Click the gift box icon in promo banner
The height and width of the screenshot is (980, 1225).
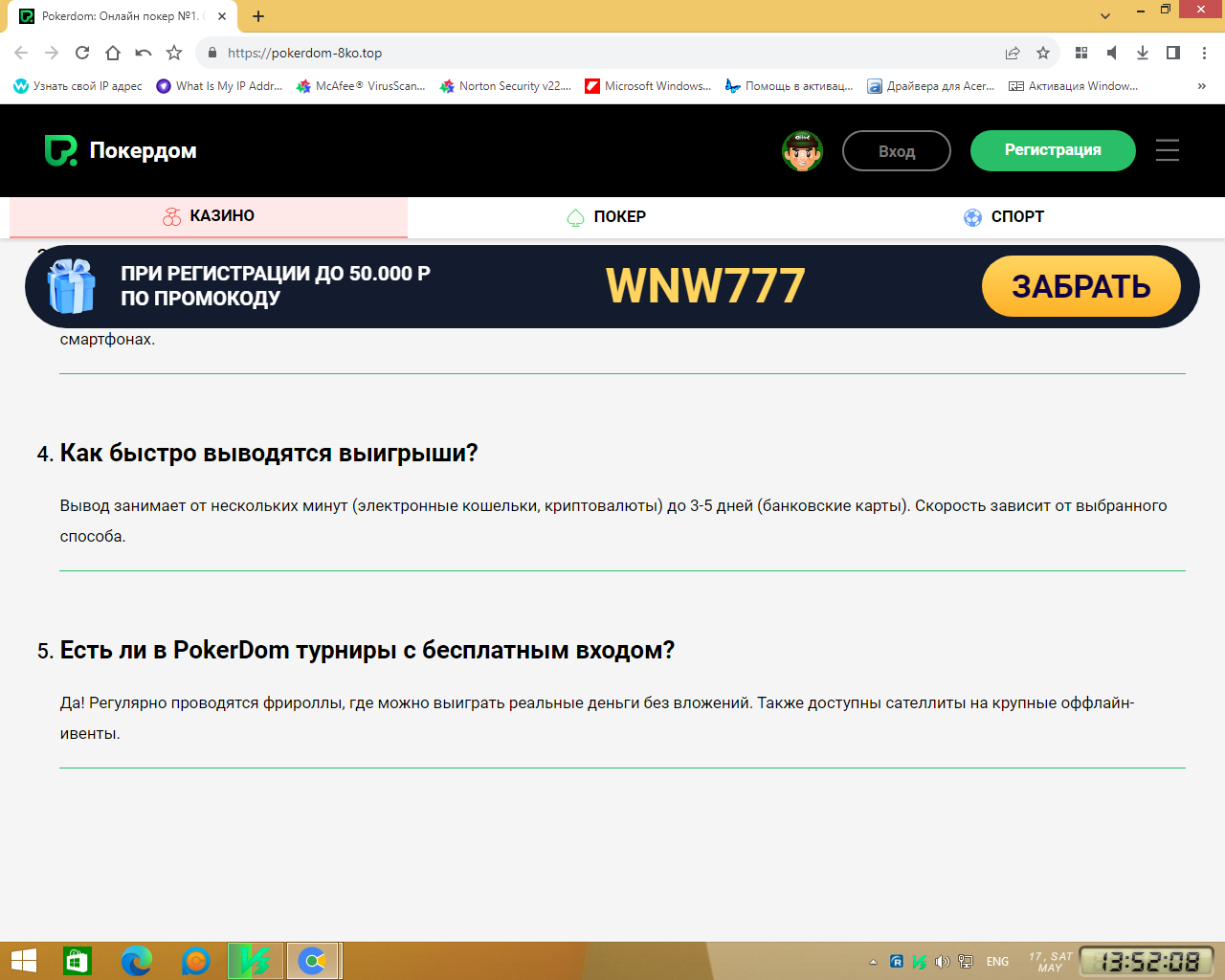73,286
